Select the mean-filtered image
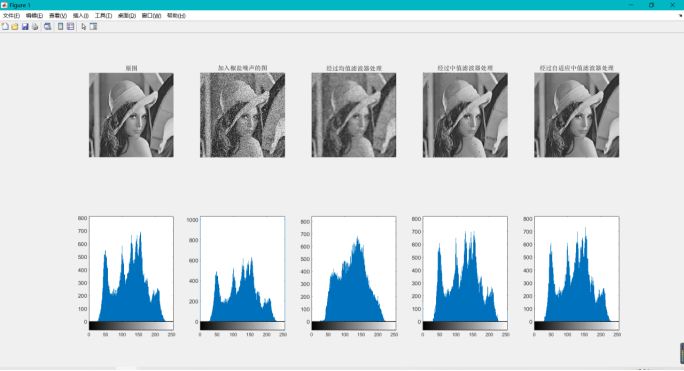The image size is (684, 371). coord(354,115)
